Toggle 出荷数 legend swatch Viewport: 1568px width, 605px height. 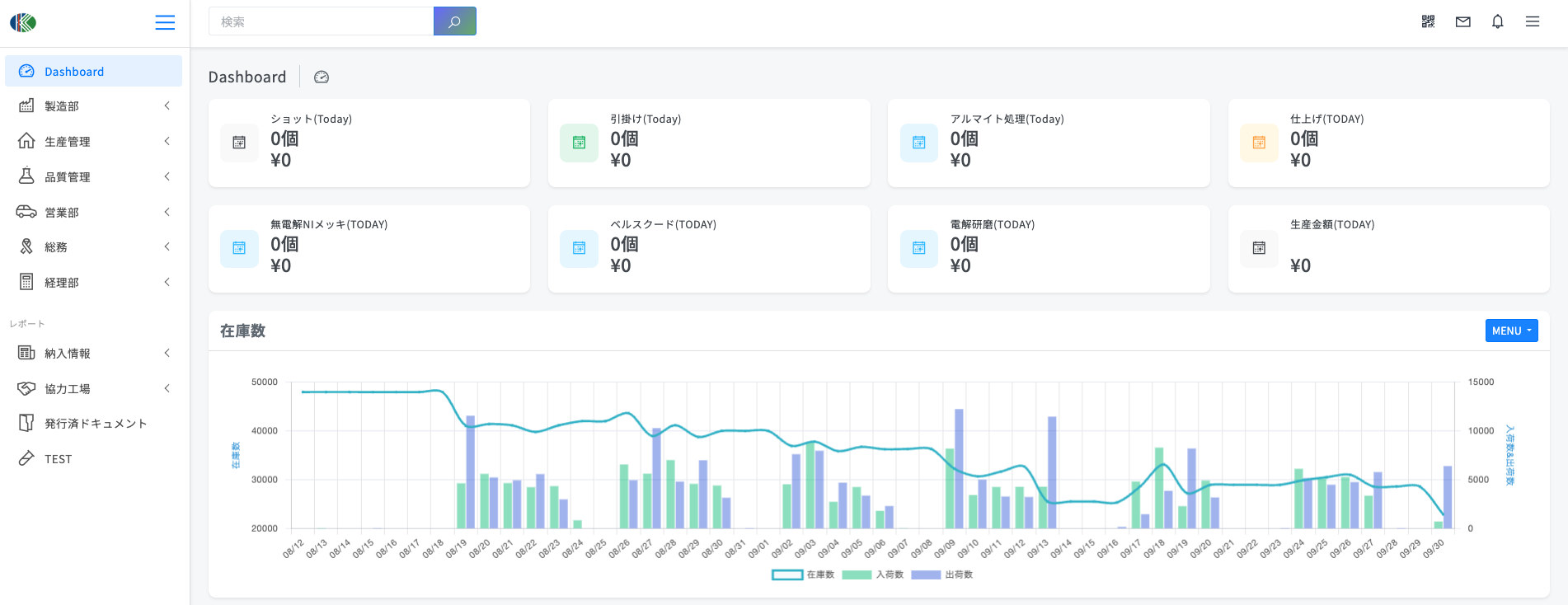click(926, 575)
